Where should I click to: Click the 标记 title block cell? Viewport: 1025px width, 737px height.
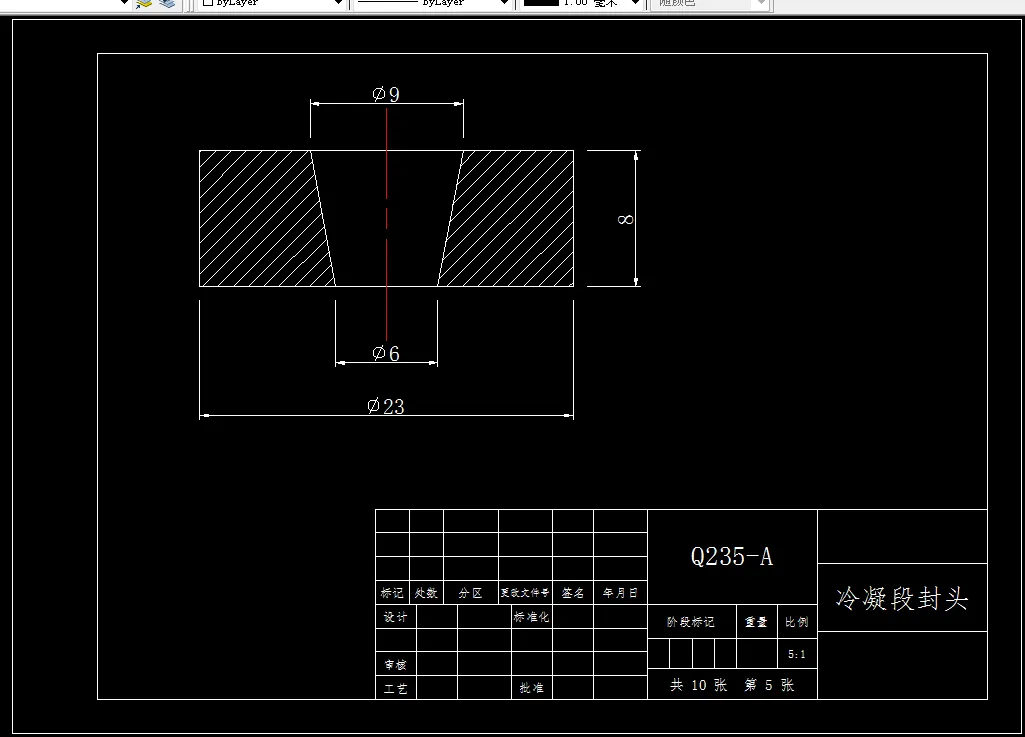pyautogui.click(x=392, y=593)
